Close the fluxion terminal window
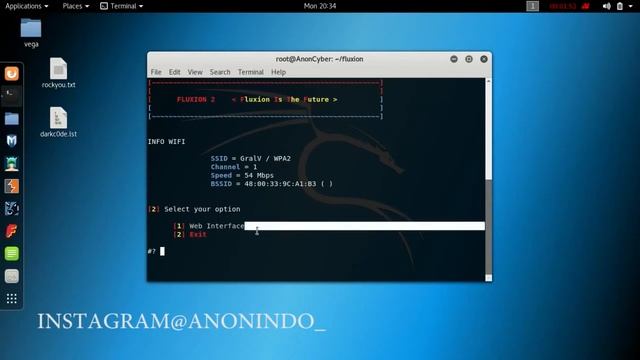 (484, 59)
